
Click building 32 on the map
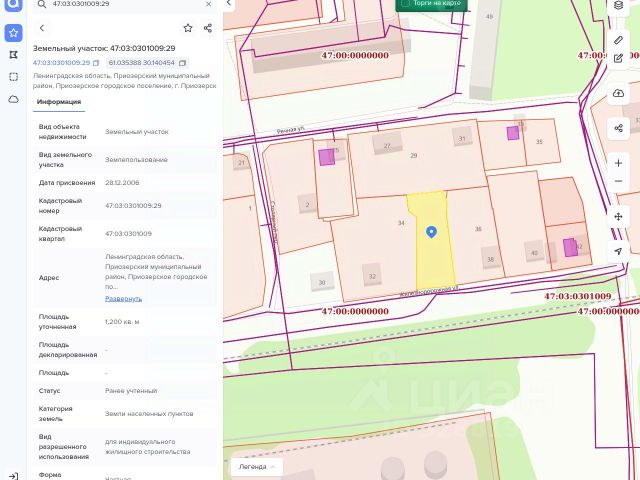372,275
